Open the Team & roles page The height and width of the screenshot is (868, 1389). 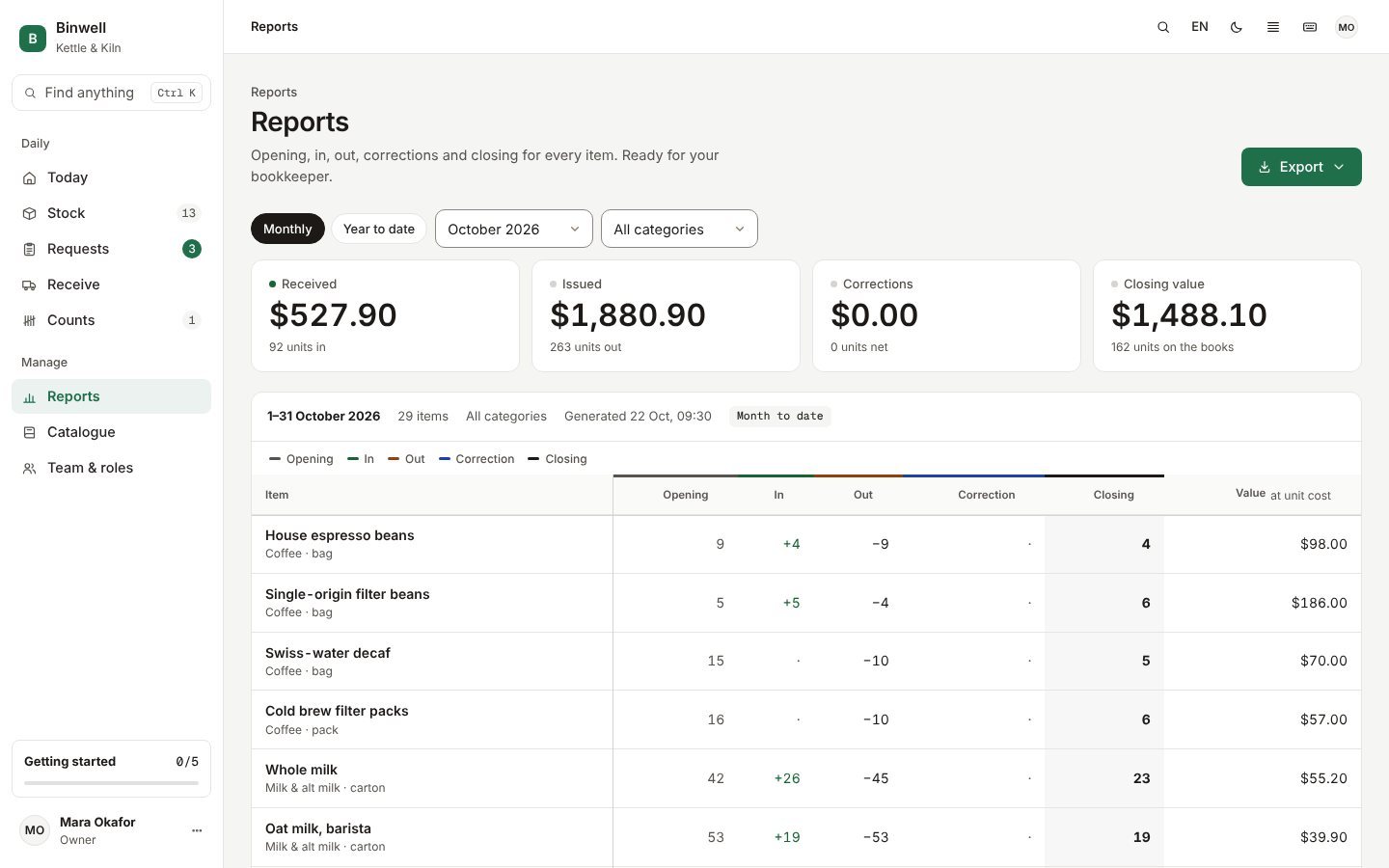(x=111, y=468)
